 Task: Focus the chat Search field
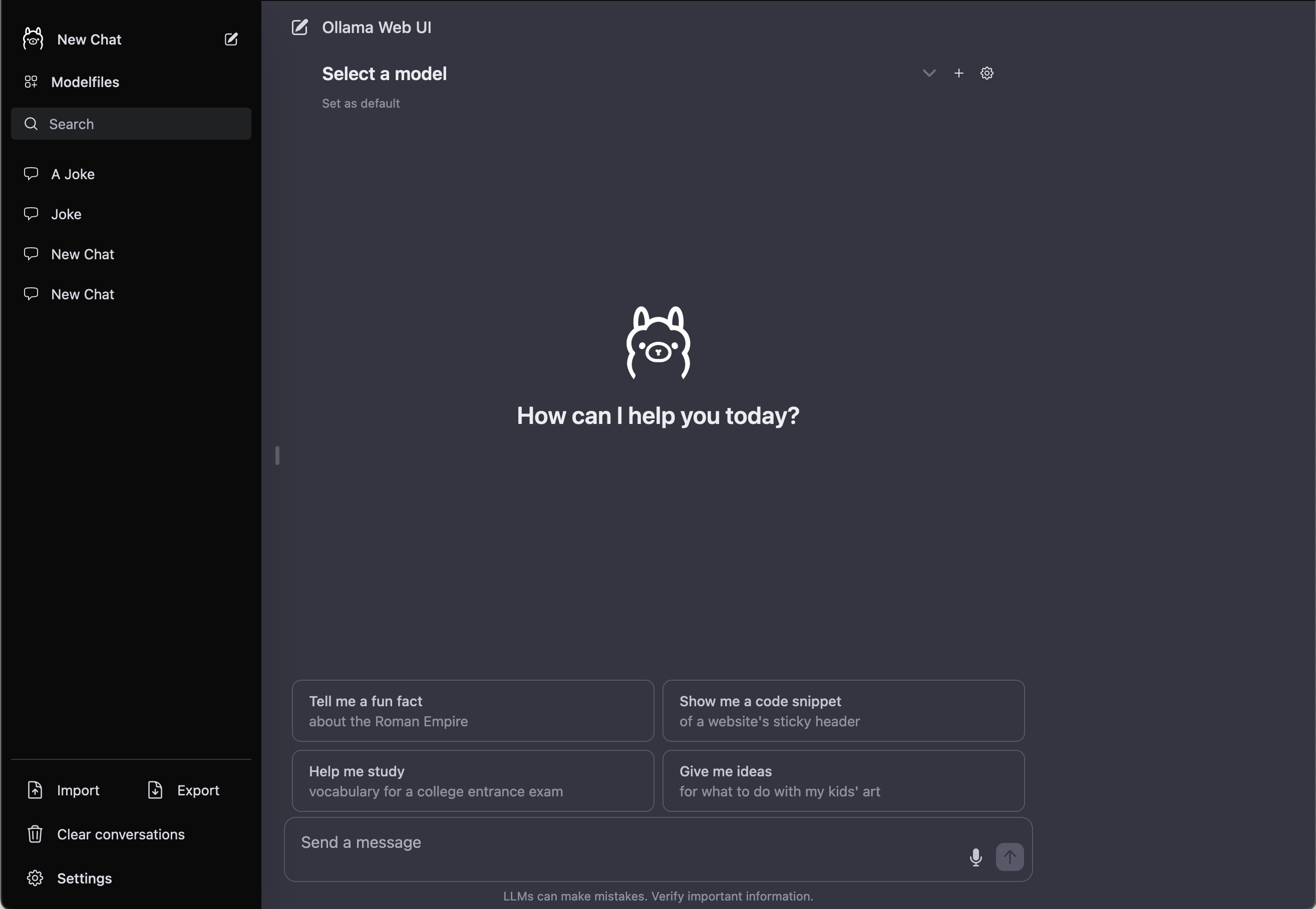coord(131,124)
